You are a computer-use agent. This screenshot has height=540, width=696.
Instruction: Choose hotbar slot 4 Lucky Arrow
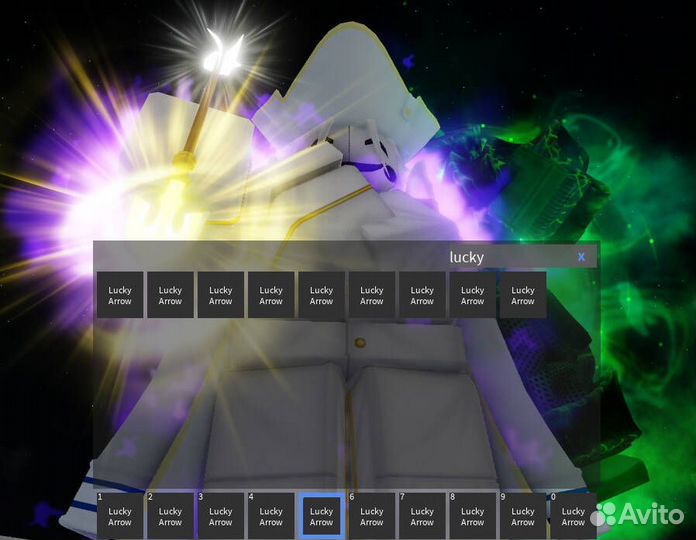coord(271,516)
